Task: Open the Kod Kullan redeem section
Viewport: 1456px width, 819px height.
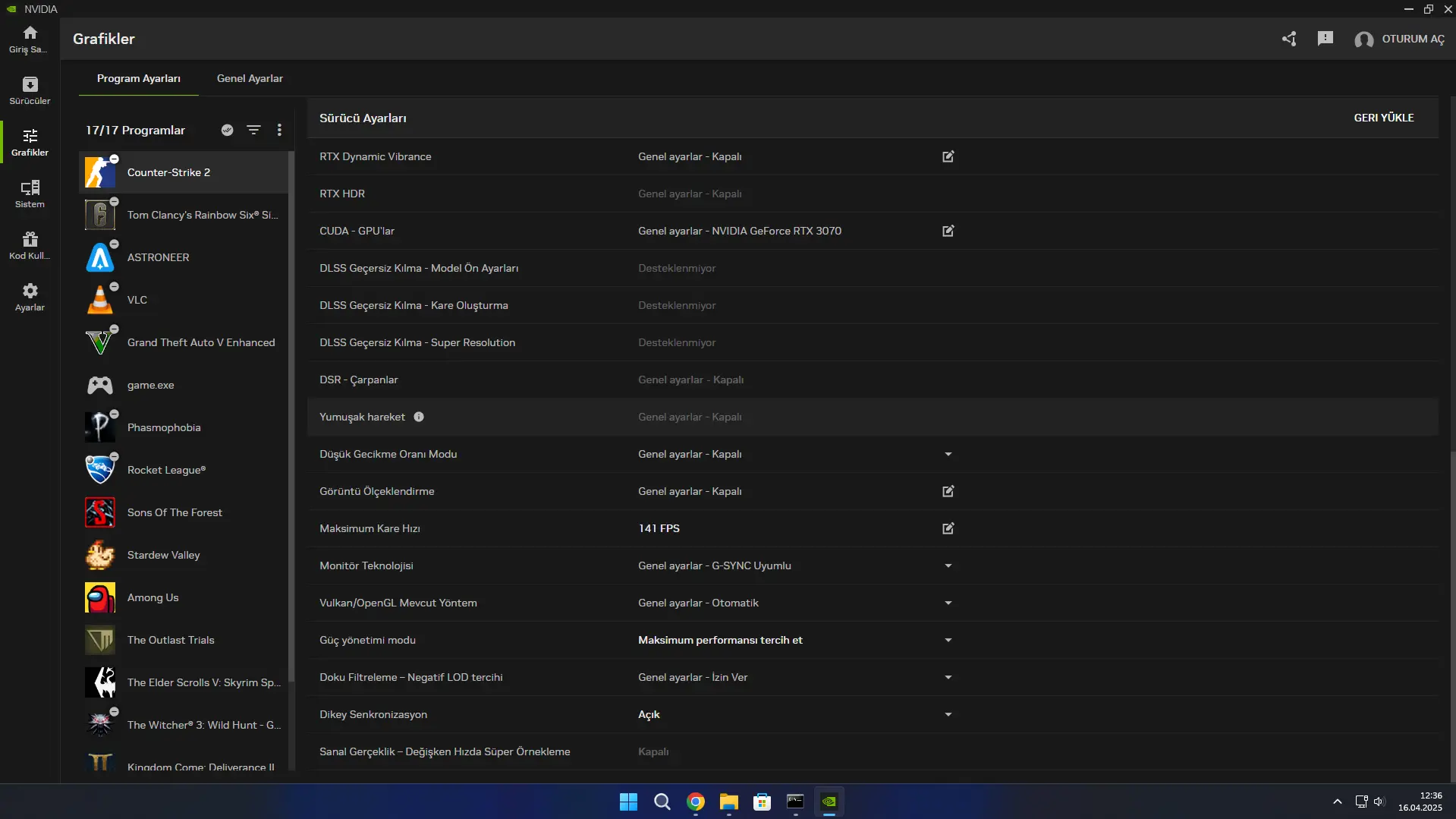Action: coord(30,246)
